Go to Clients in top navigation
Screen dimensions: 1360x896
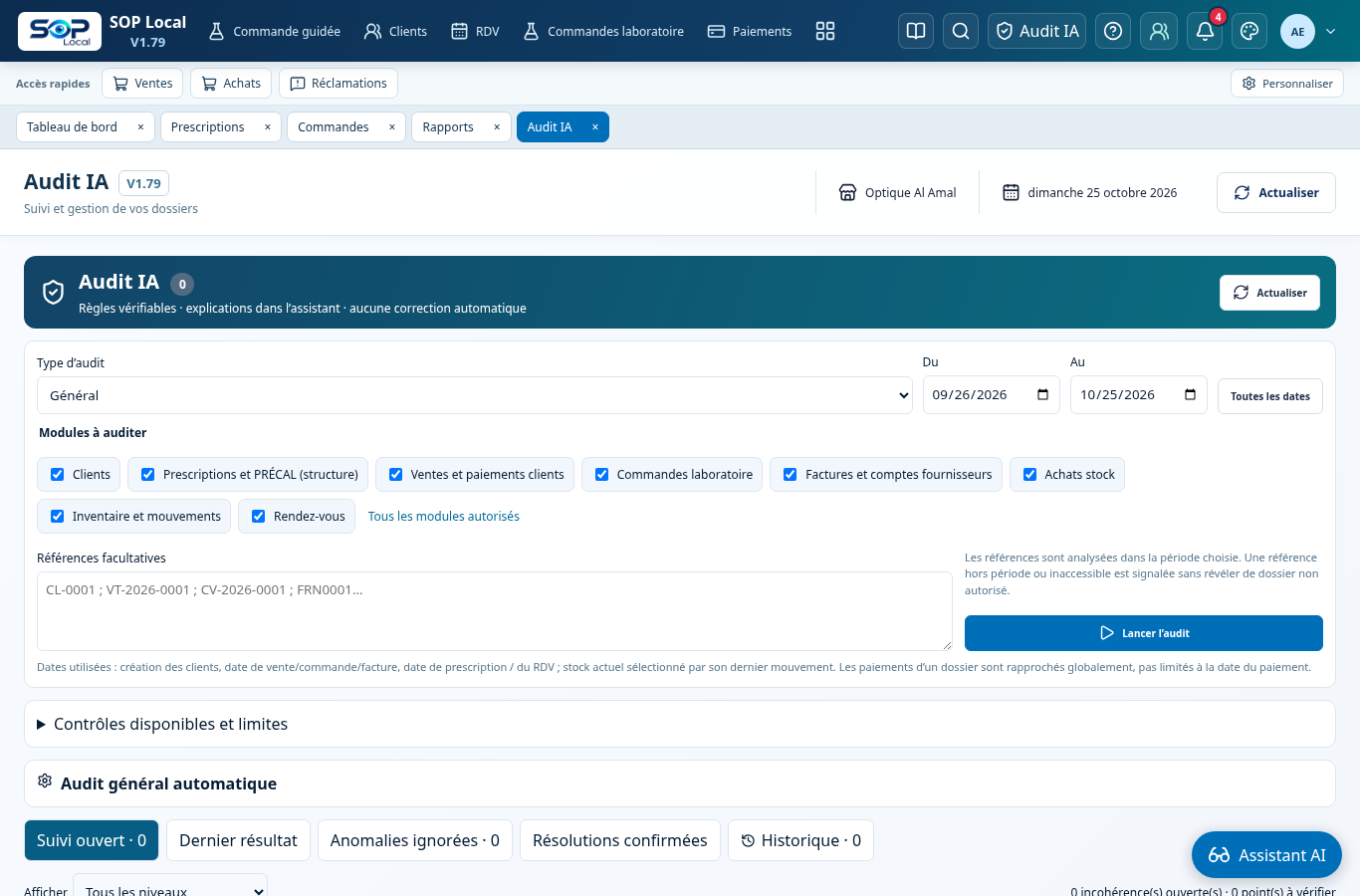pyautogui.click(x=395, y=31)
